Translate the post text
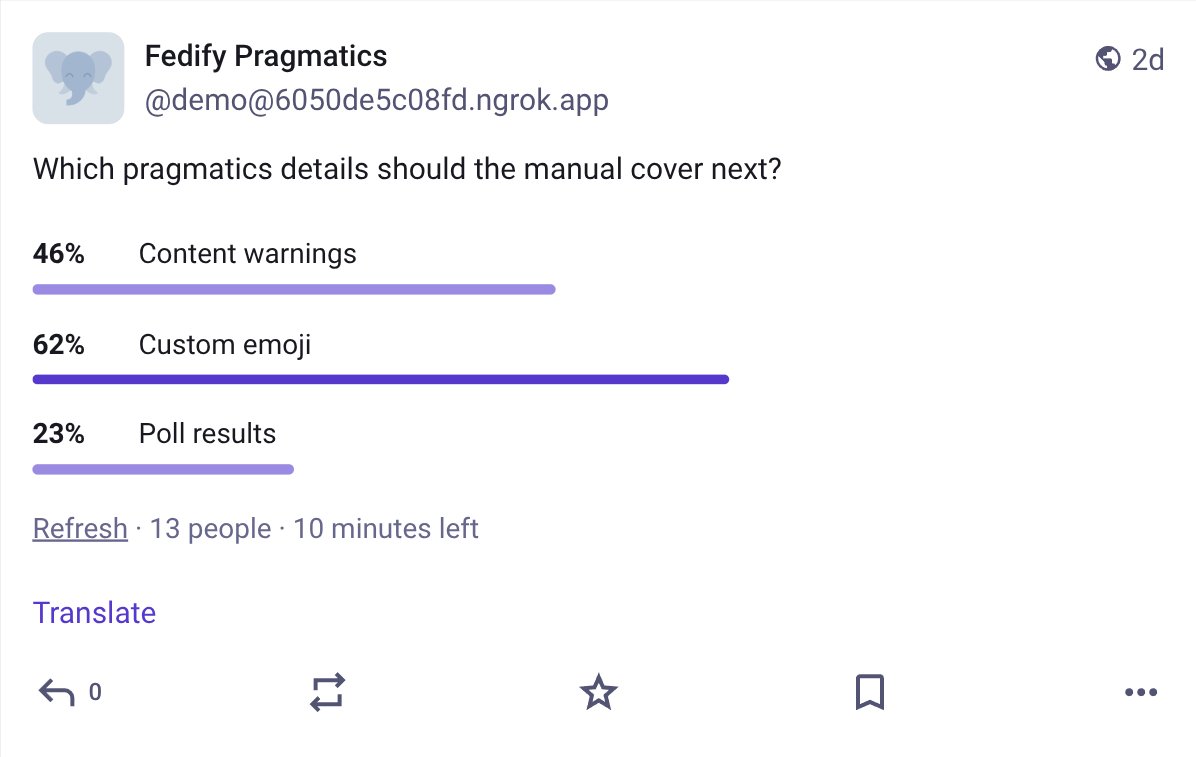Screen dimensions: 1196x757 pyautogui.click(x=94, y=612)
